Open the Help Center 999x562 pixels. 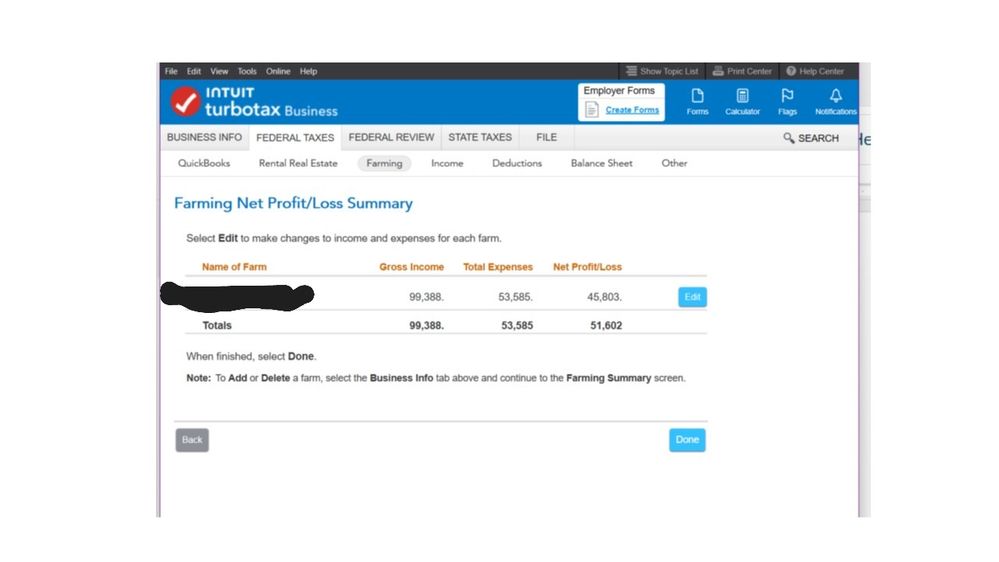point(815,71)
